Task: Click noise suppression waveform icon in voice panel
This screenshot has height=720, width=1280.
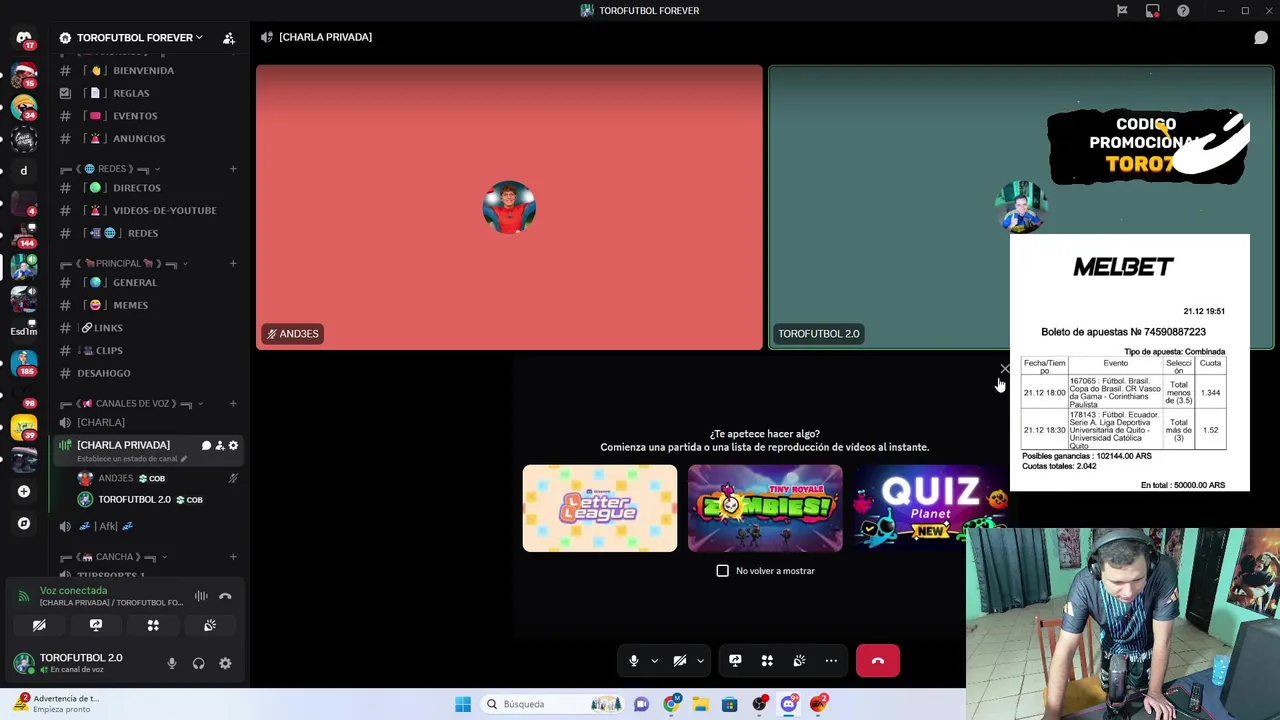Action: coord(201,596)
